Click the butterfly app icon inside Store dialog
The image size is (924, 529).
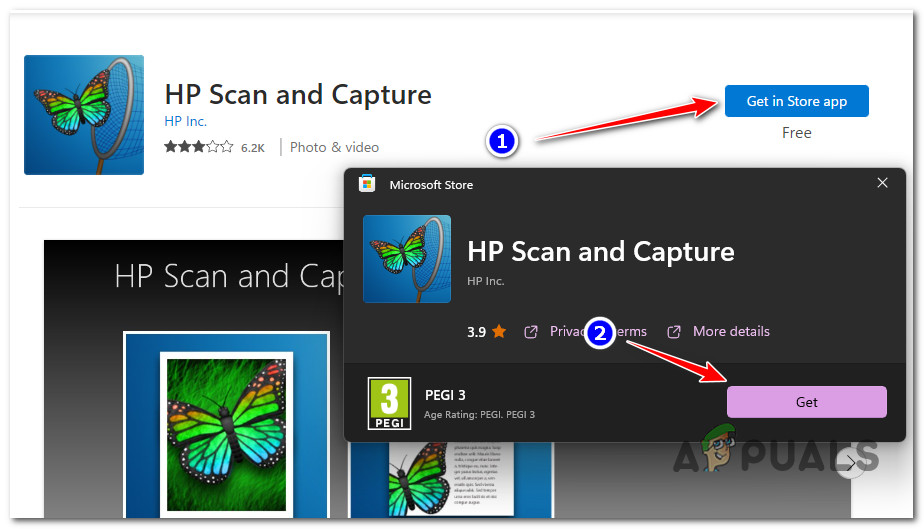click(x=407, y=259)
